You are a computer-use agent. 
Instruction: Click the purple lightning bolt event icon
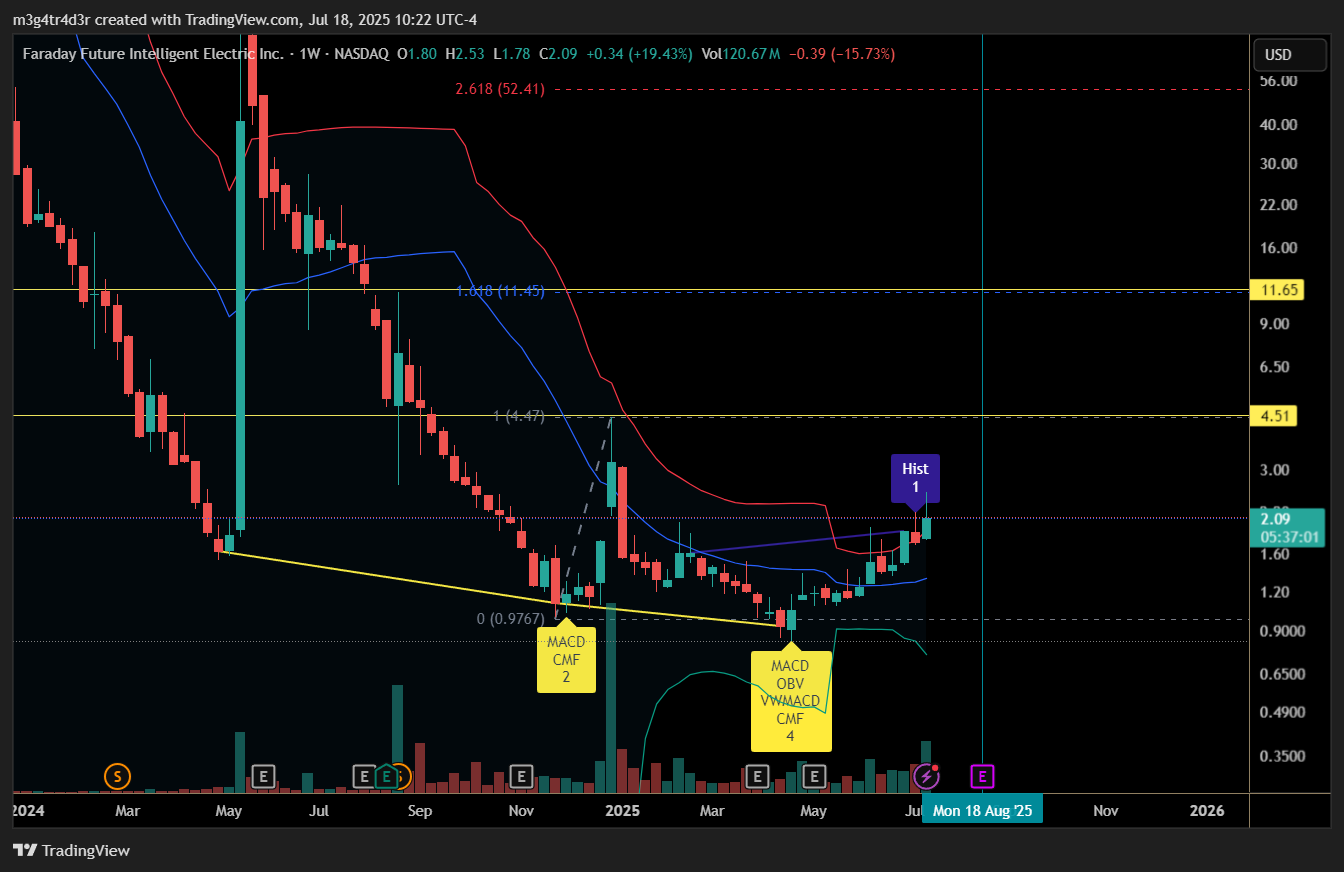[x=927, y=775]
